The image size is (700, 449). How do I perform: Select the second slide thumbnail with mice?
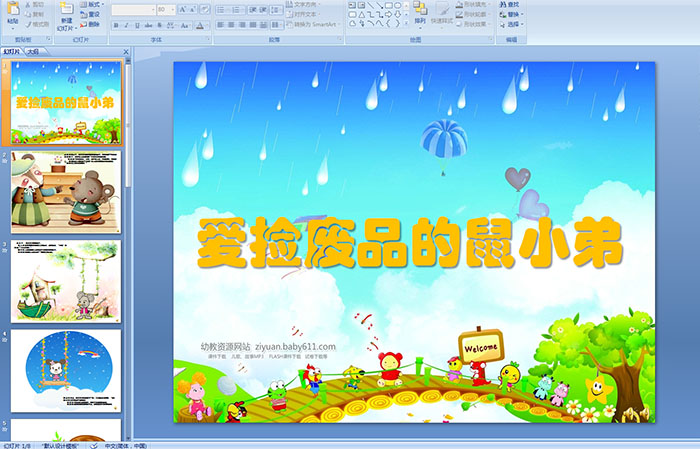[65, 192]
